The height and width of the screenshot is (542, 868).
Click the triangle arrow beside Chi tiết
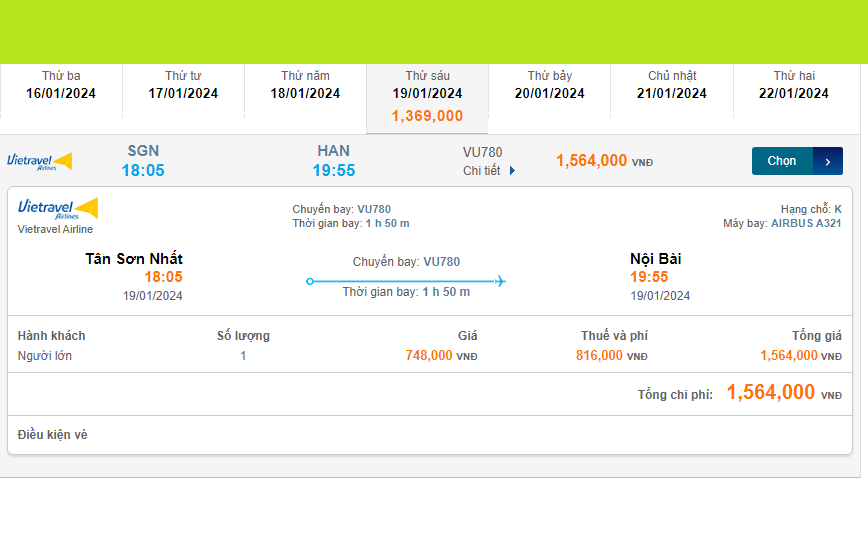[x=513, y=171]
